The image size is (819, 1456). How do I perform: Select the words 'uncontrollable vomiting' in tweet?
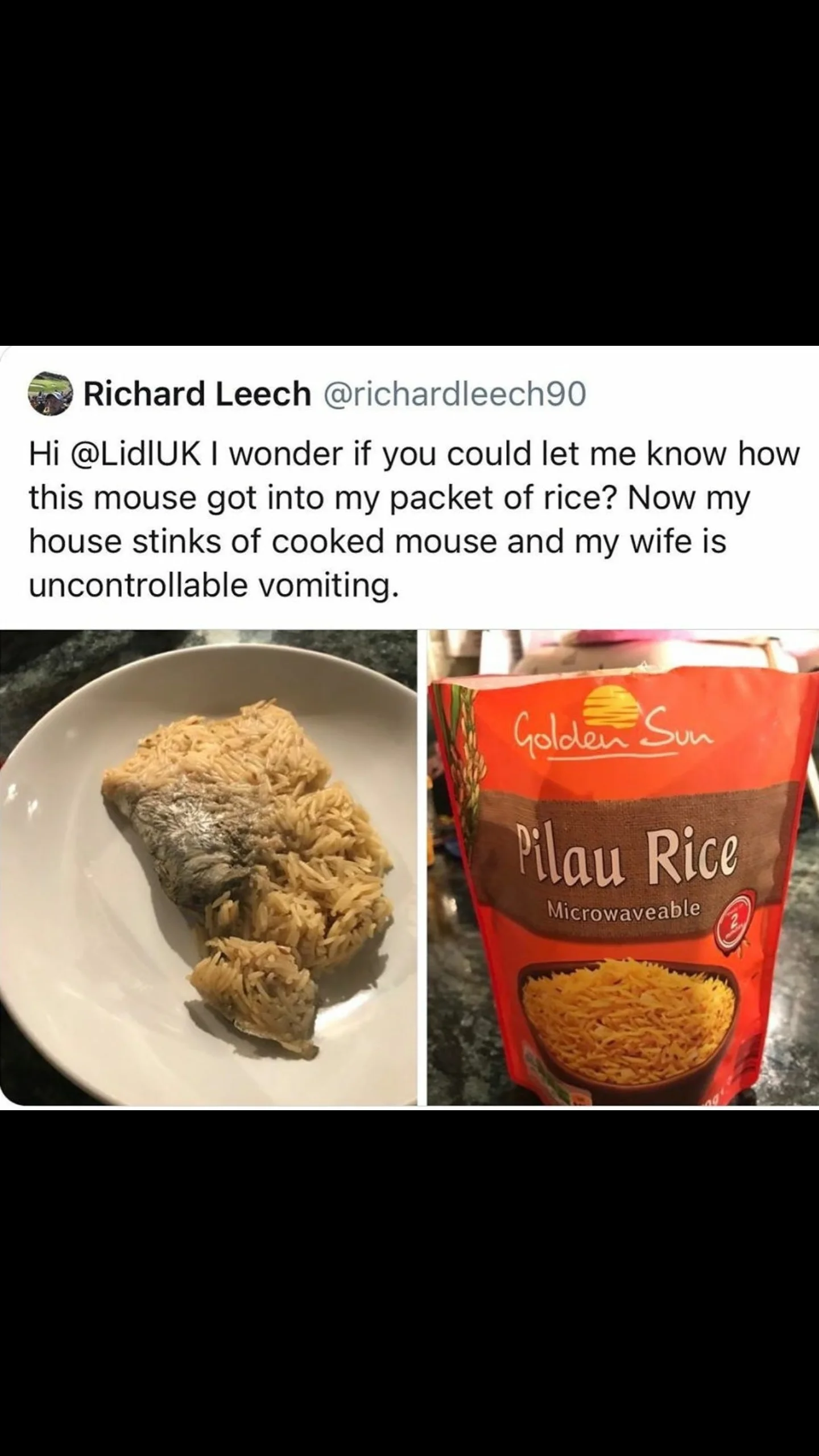point(210,585)
